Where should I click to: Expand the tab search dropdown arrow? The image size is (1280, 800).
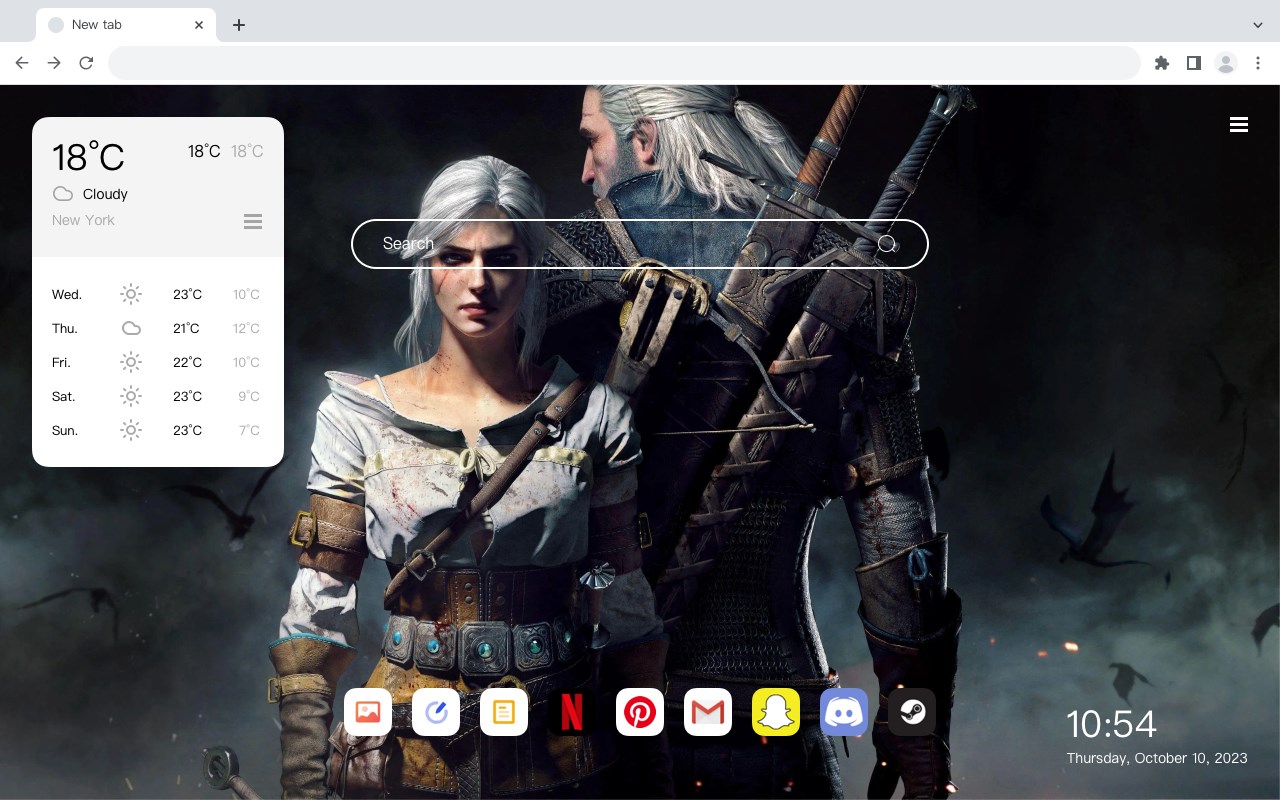pos(1258,25)
